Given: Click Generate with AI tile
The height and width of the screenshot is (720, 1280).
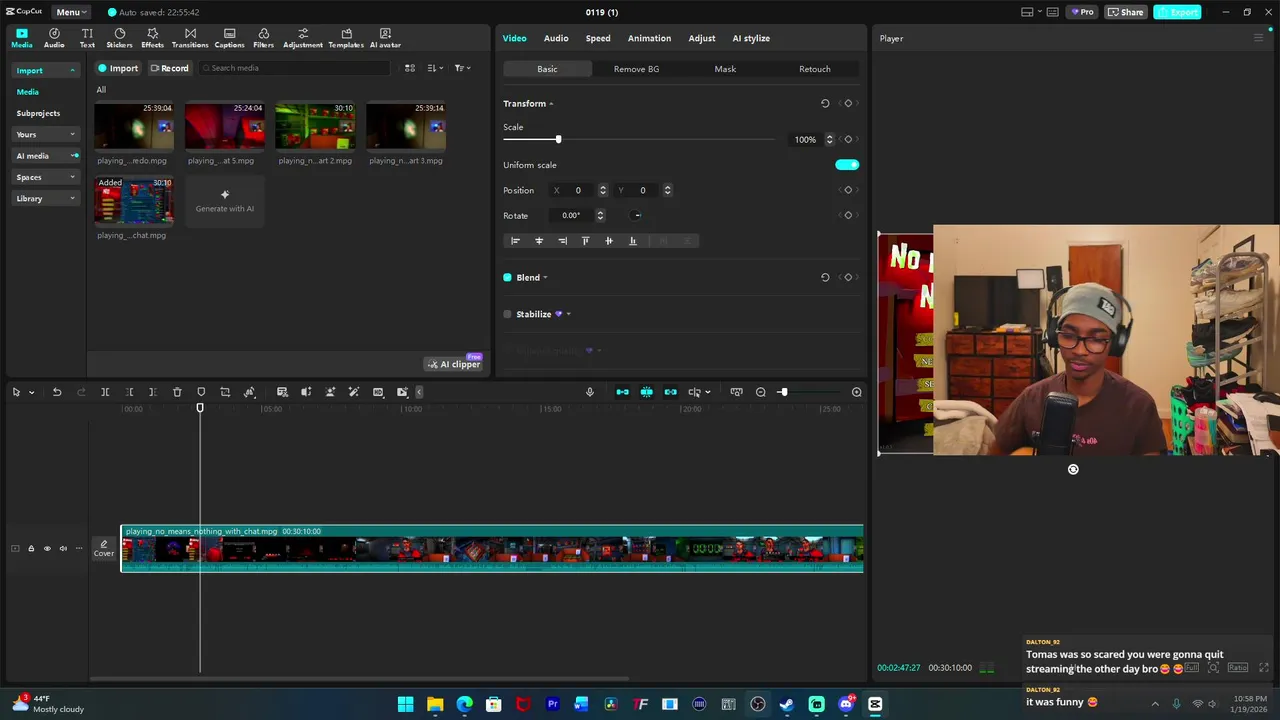Looking at the screenshot, I should pyautogui.click(x=225, y=201).
